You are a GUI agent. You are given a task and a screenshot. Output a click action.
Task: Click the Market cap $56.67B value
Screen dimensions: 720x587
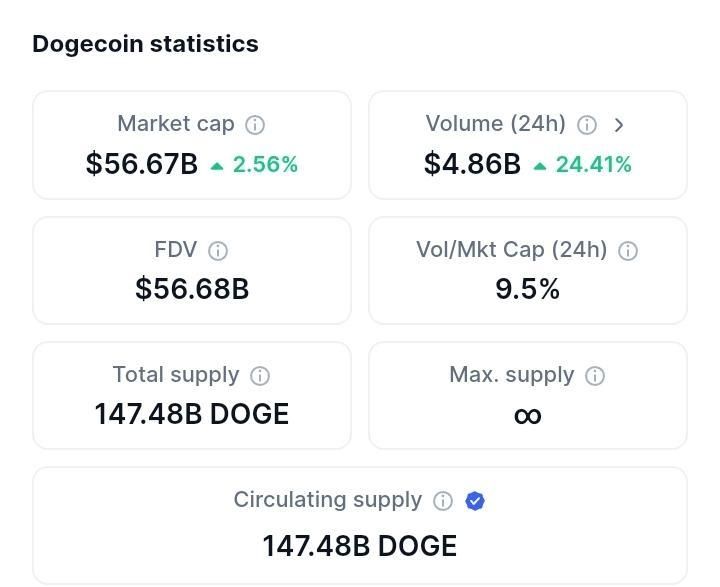click(x=141, y=164)
